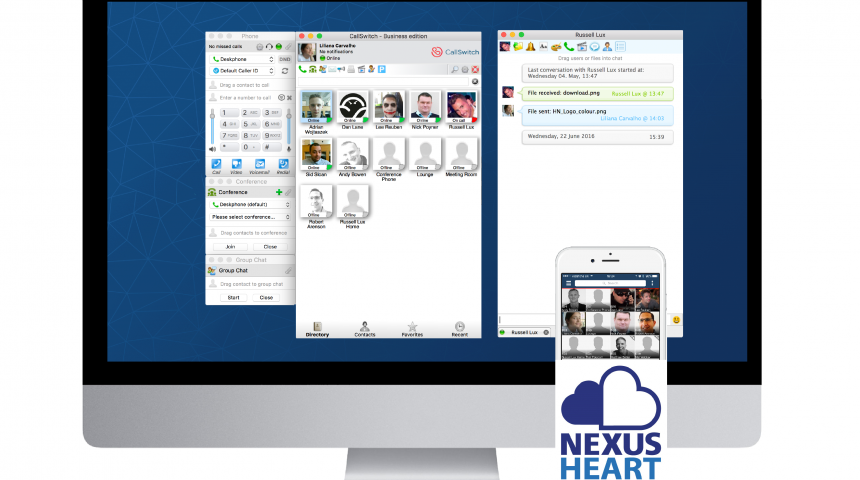Viewport: 860px width, 480px height.
Task: Click the Video icon under the dialpad
Action: [x=236, y=164]
